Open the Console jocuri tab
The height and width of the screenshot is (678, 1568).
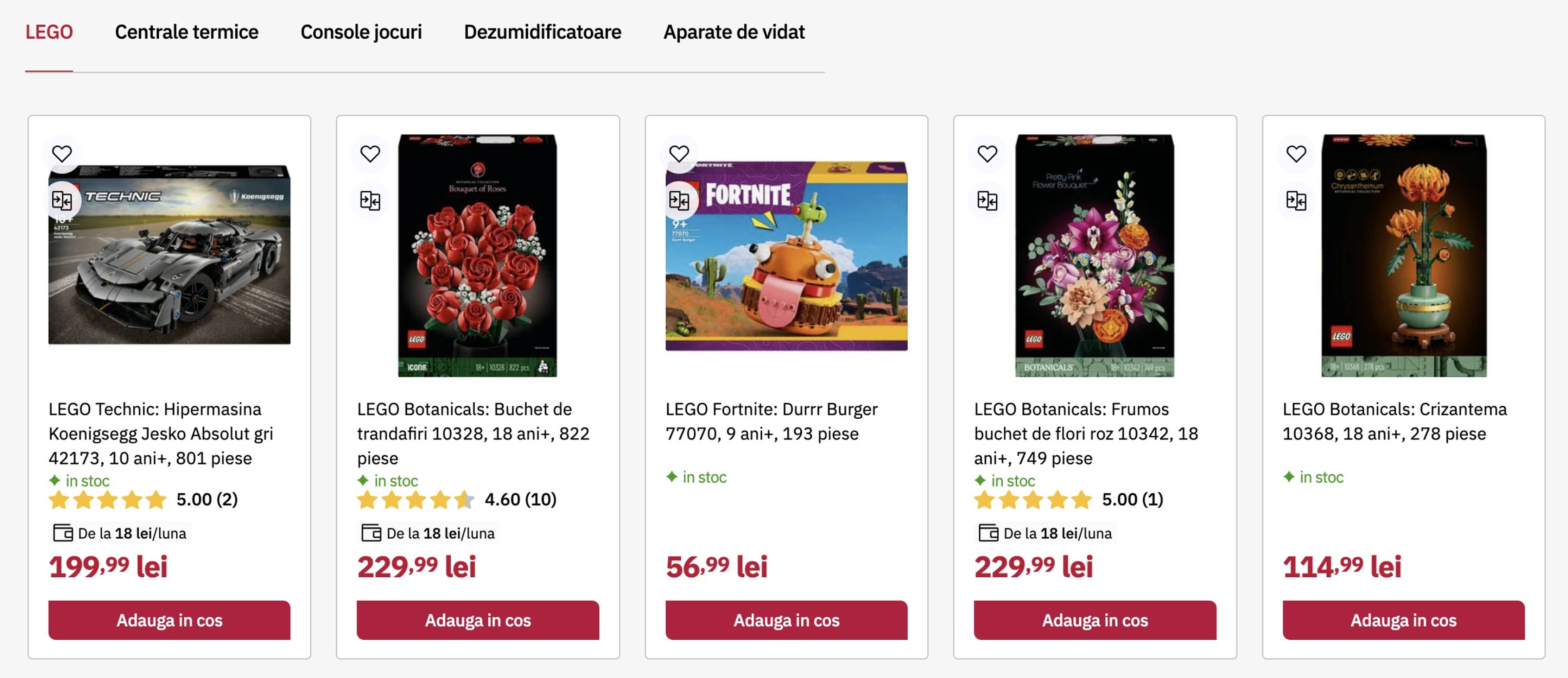[x=361, y=32]
